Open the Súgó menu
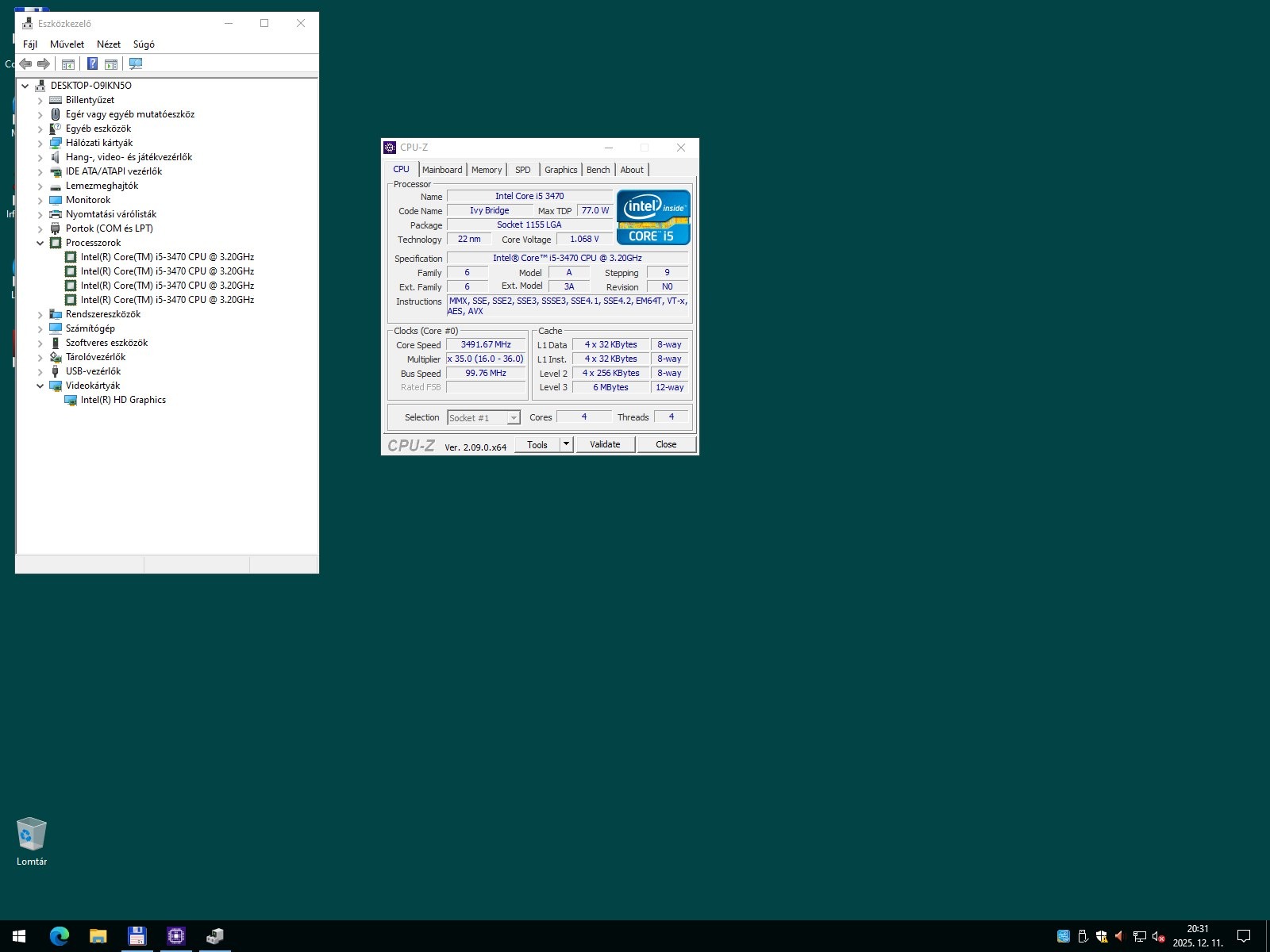 144,44
